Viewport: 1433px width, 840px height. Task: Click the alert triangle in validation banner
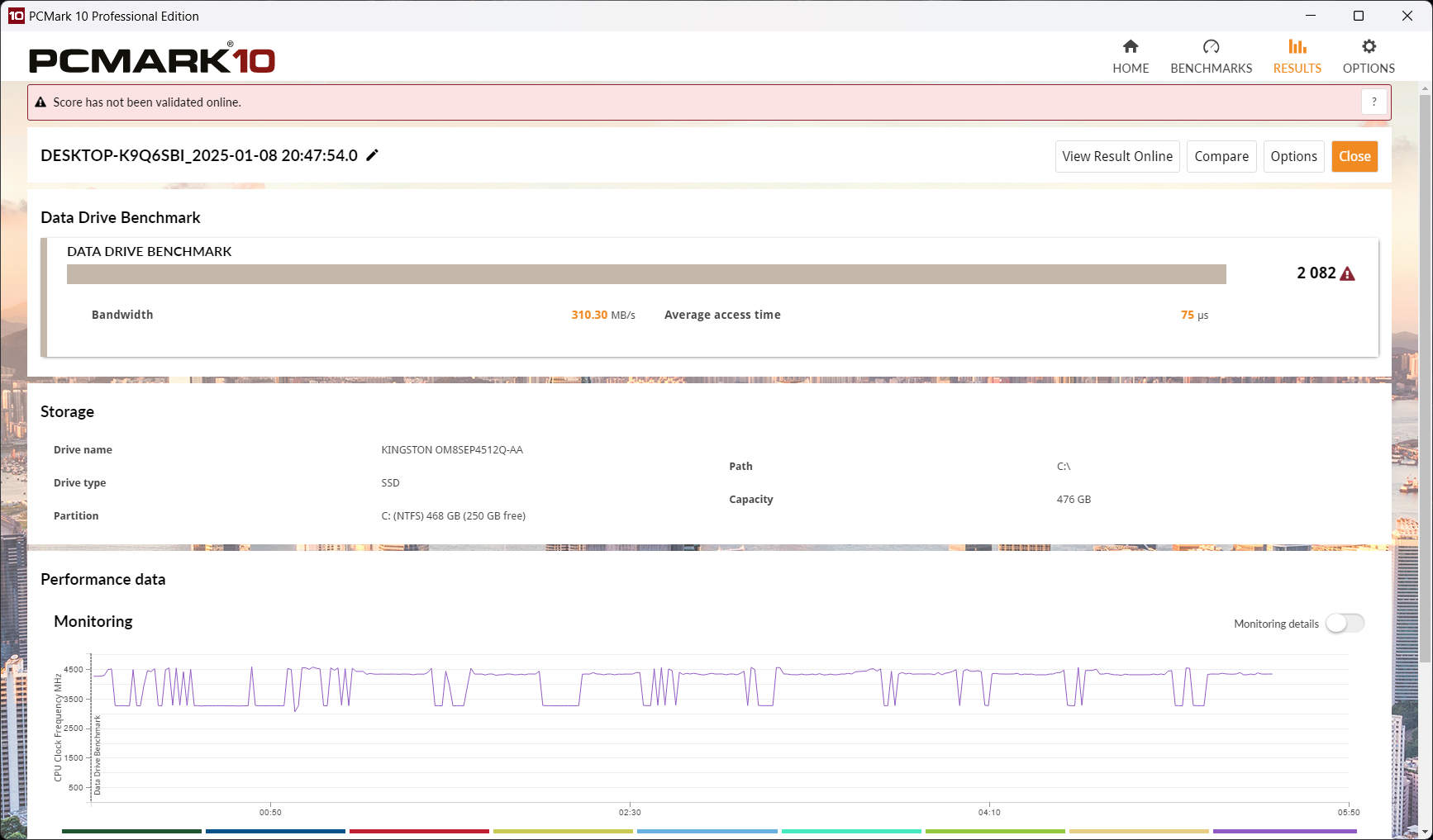point(40,102)
